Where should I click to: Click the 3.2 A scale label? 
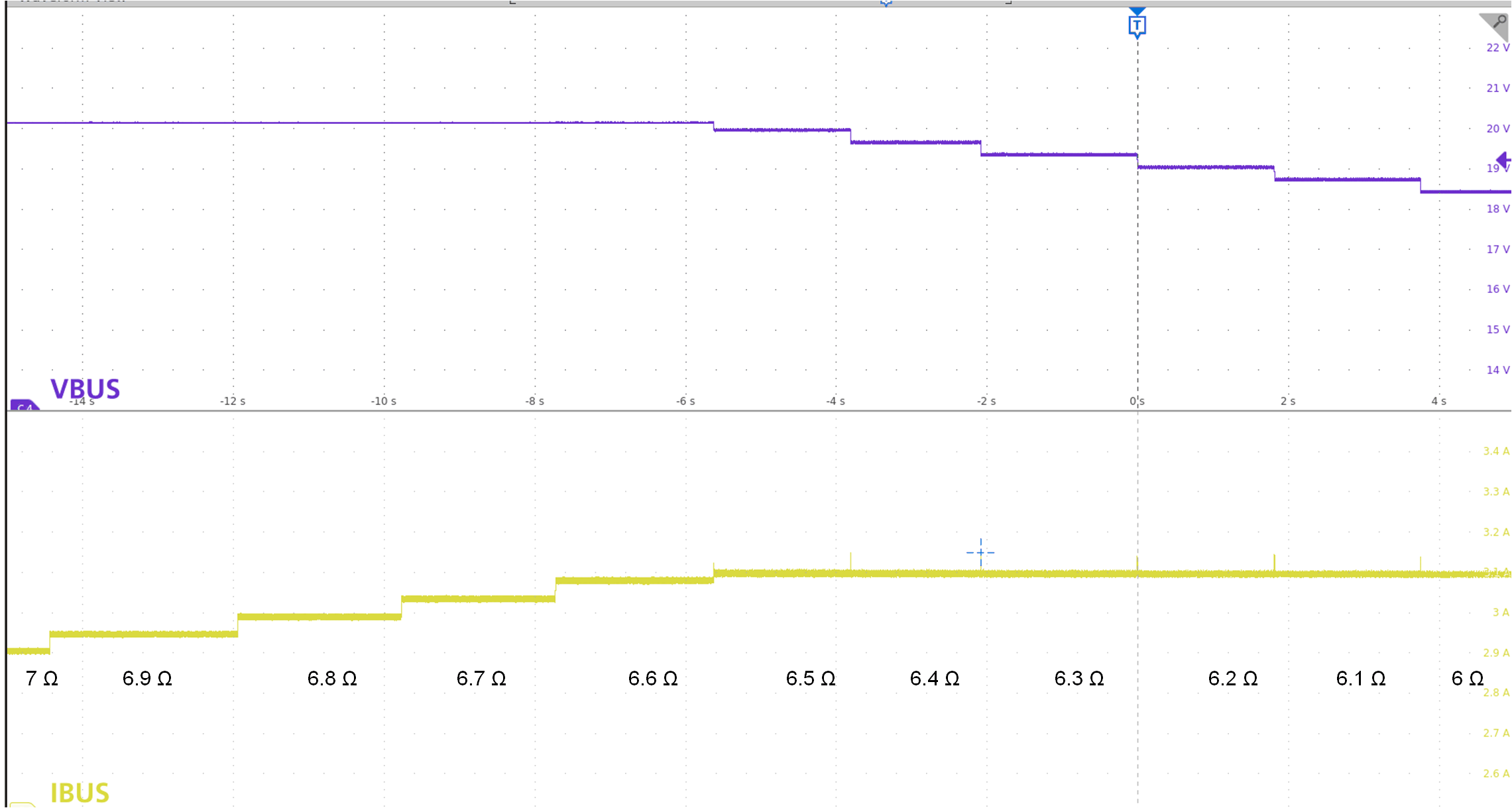(x=1496, y=532)
